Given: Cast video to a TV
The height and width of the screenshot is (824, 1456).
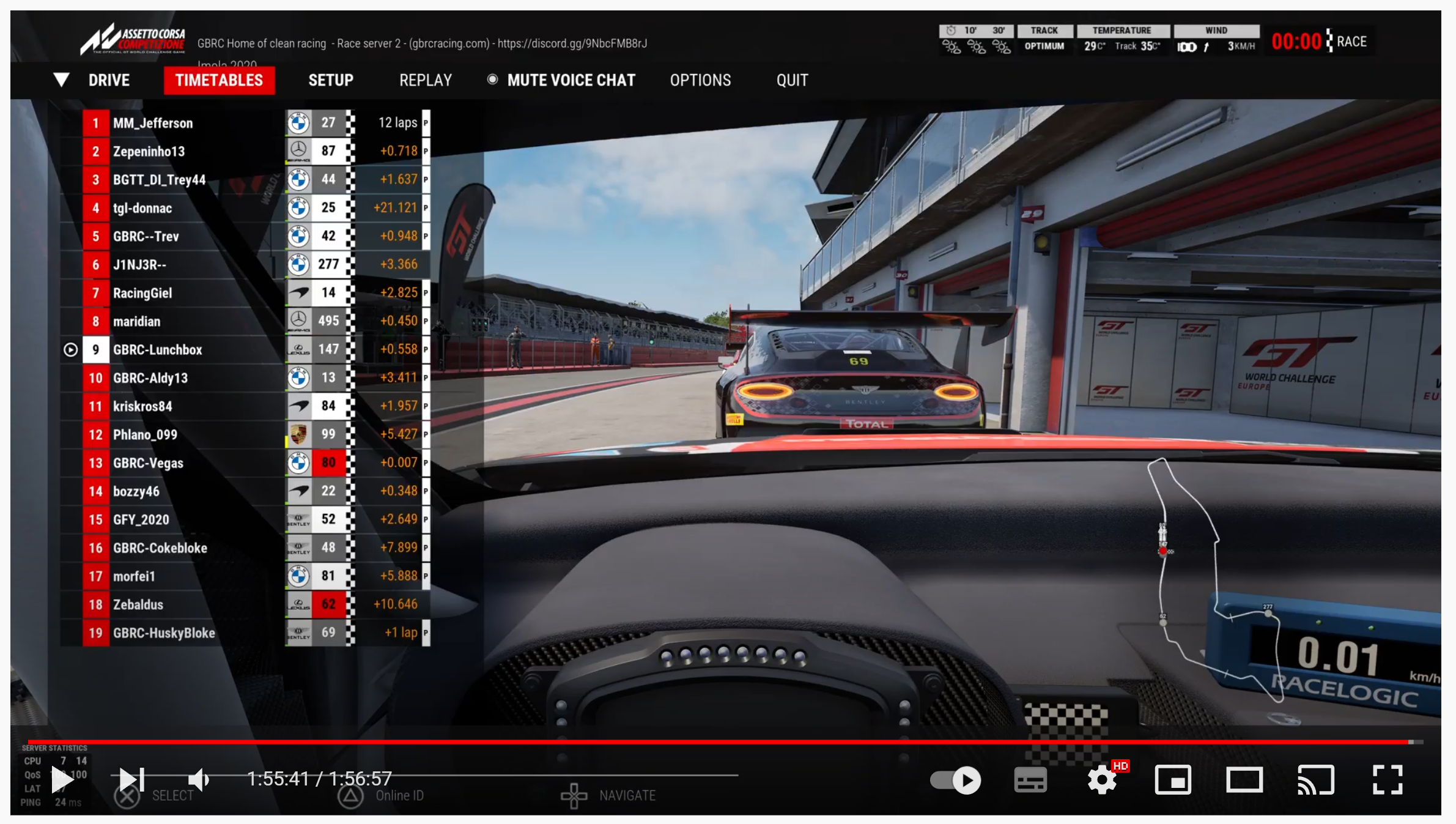Looking at the screenshot, I should pos(1315,781).
